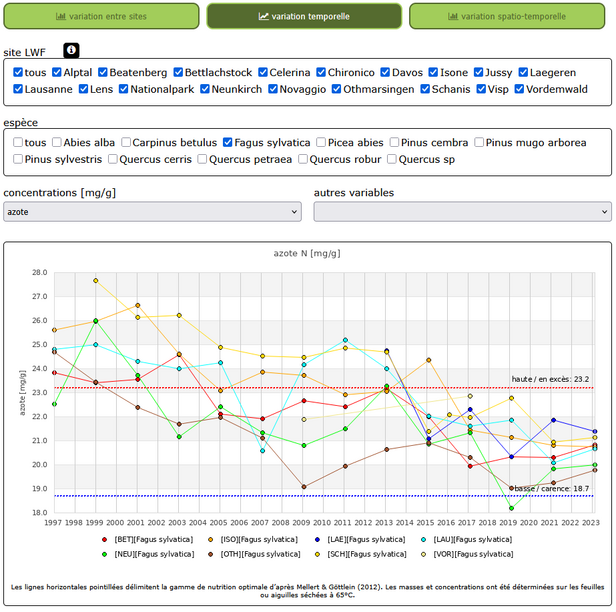Click the green NEU legend marker

pyautogui.click(x=105, y=553)
